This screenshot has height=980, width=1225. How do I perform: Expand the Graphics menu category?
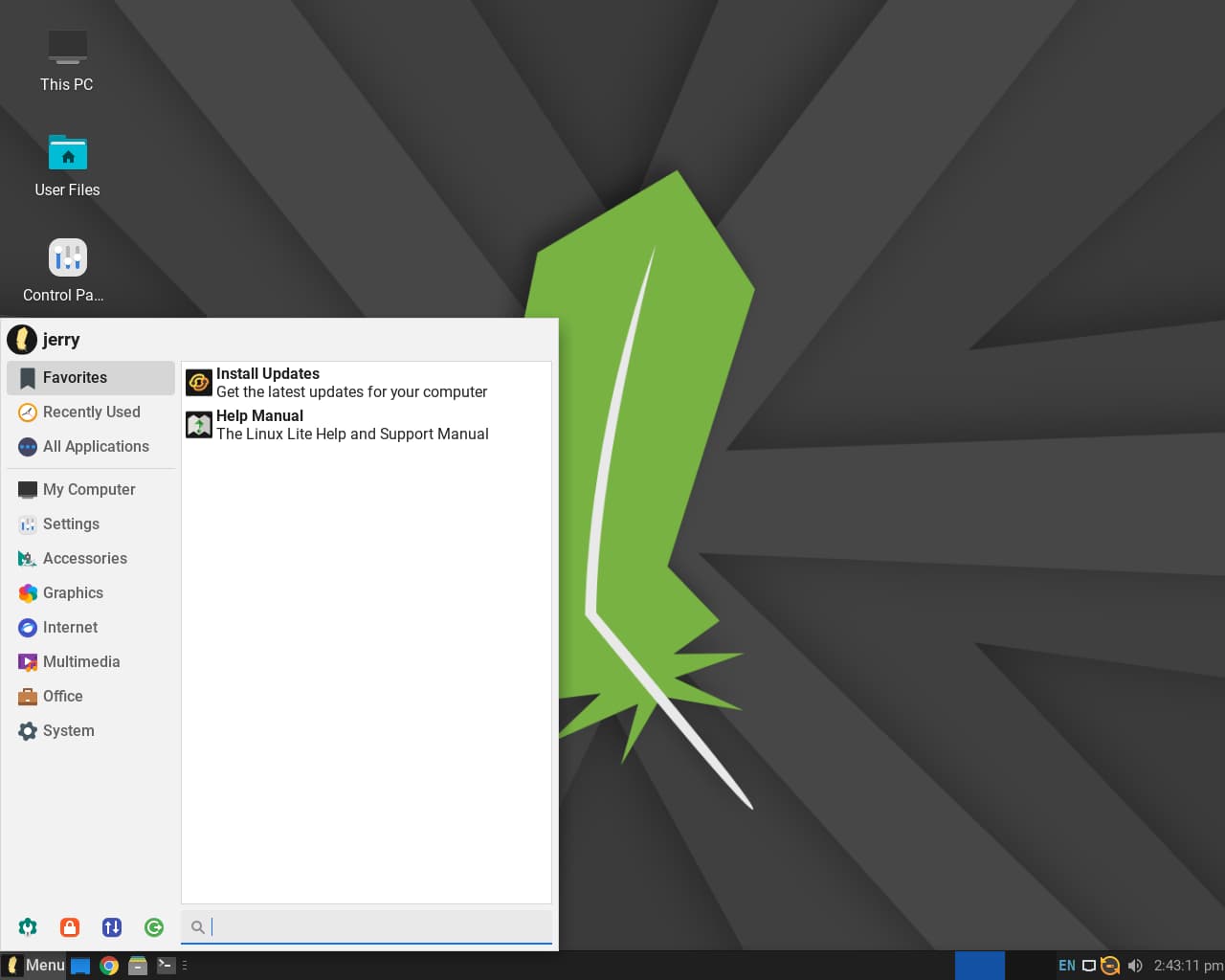(x=74, y=592)
